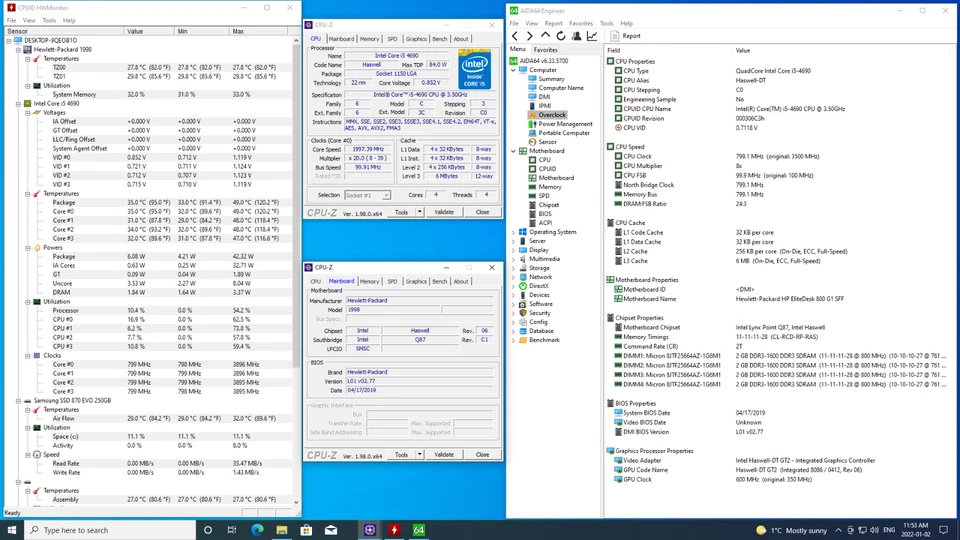Open Windows Start button
This screenshot has width=960, height=540.
[12, 530]
